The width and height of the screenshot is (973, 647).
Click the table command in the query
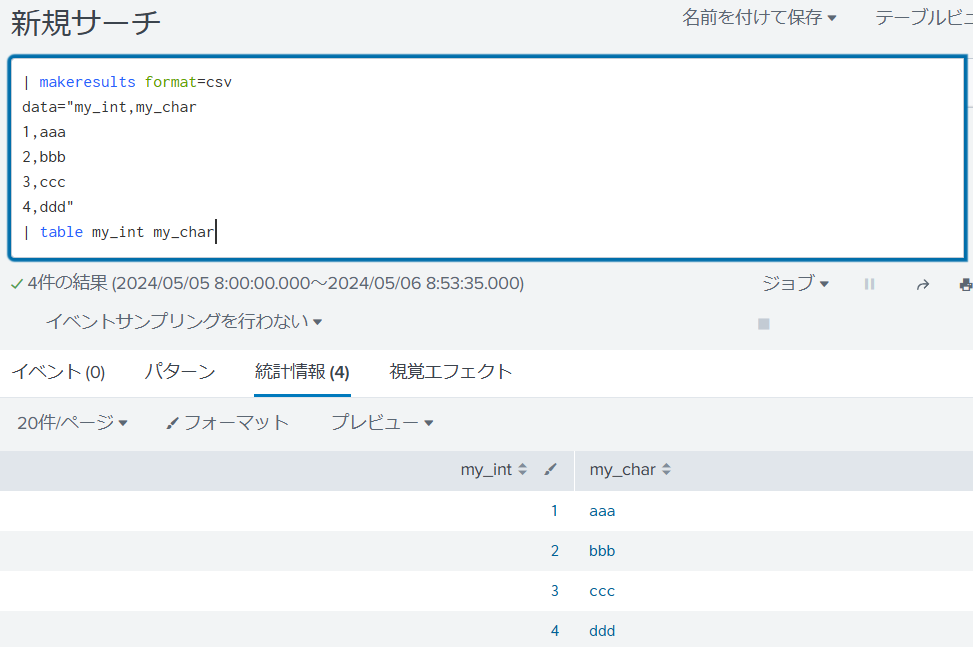coord(61,232)
